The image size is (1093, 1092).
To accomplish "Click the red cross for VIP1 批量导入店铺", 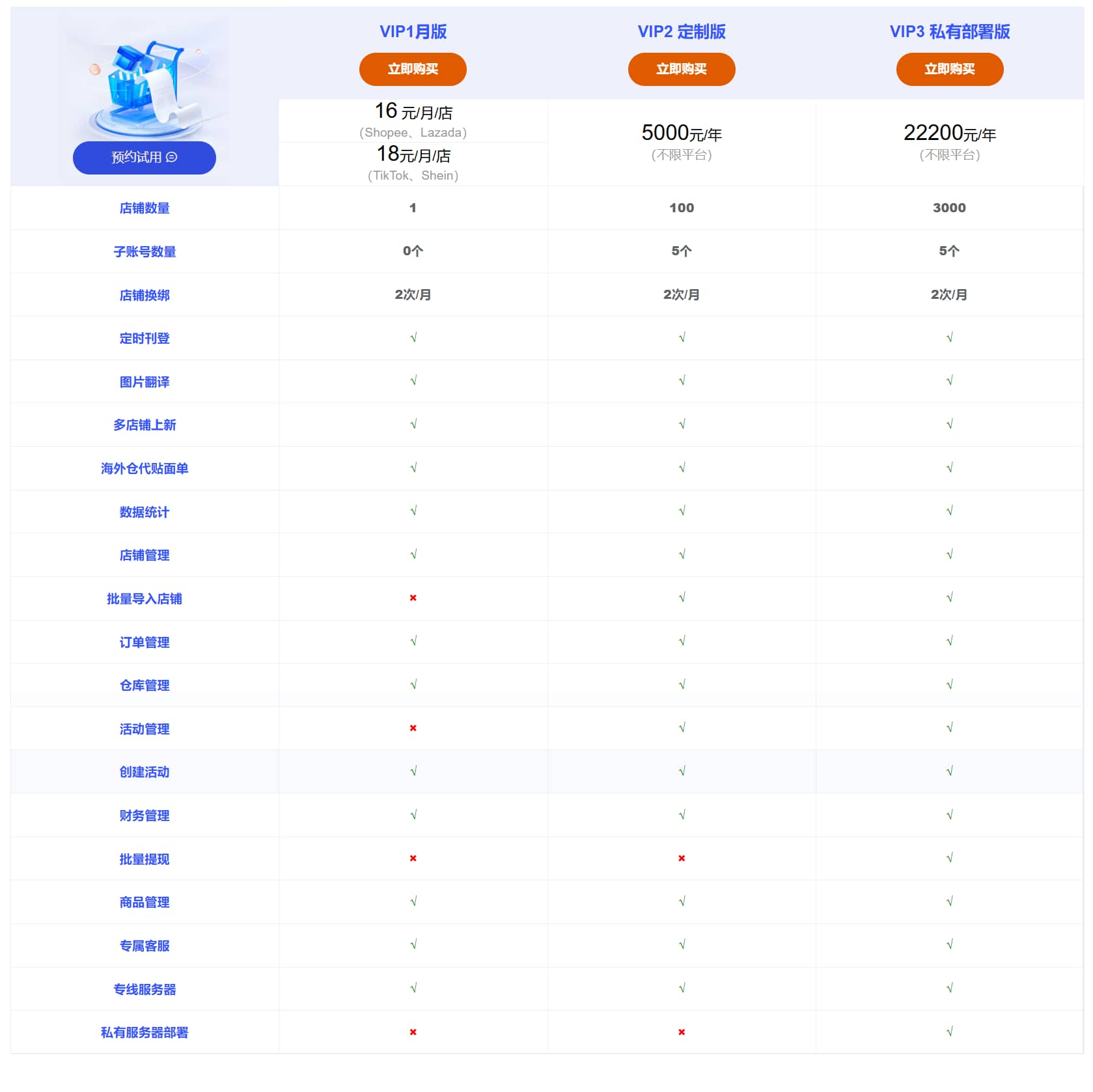I will pos(413,598).
